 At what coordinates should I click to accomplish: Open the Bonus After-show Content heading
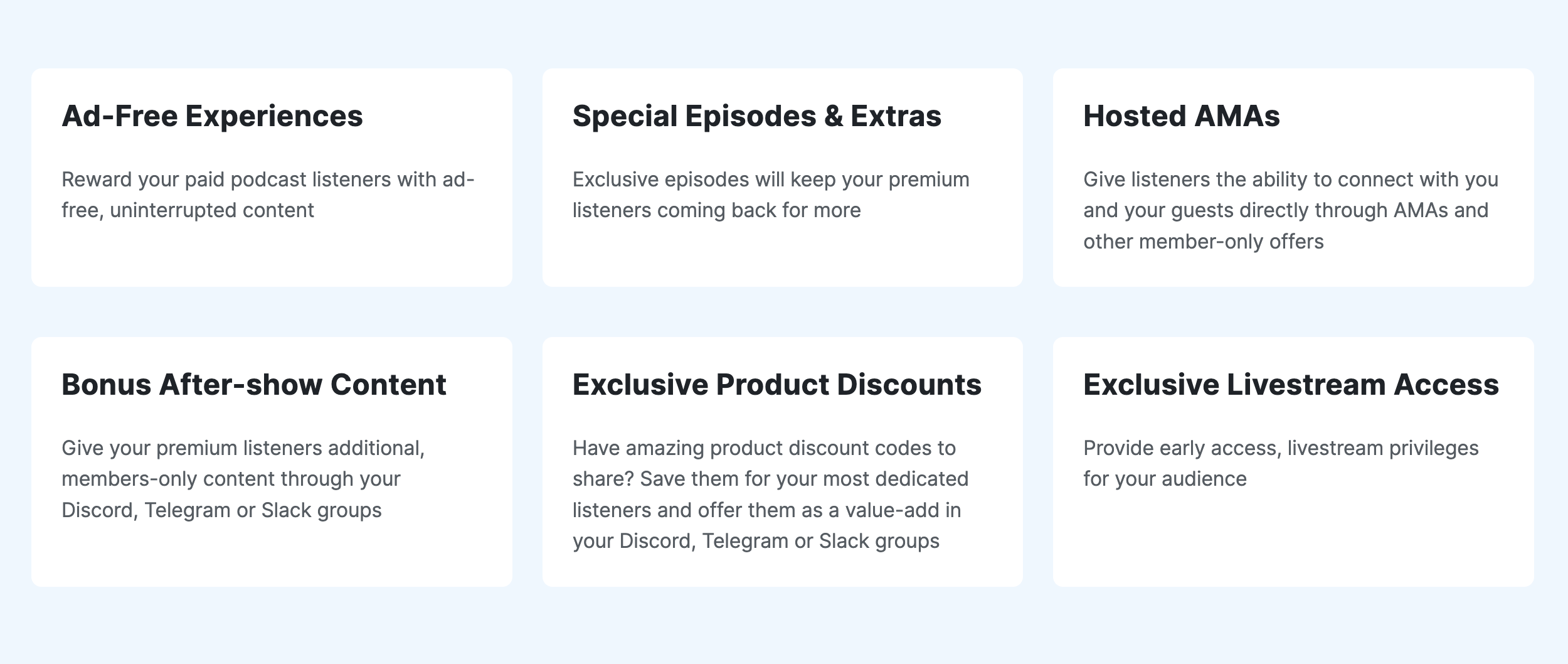(254, 385)
